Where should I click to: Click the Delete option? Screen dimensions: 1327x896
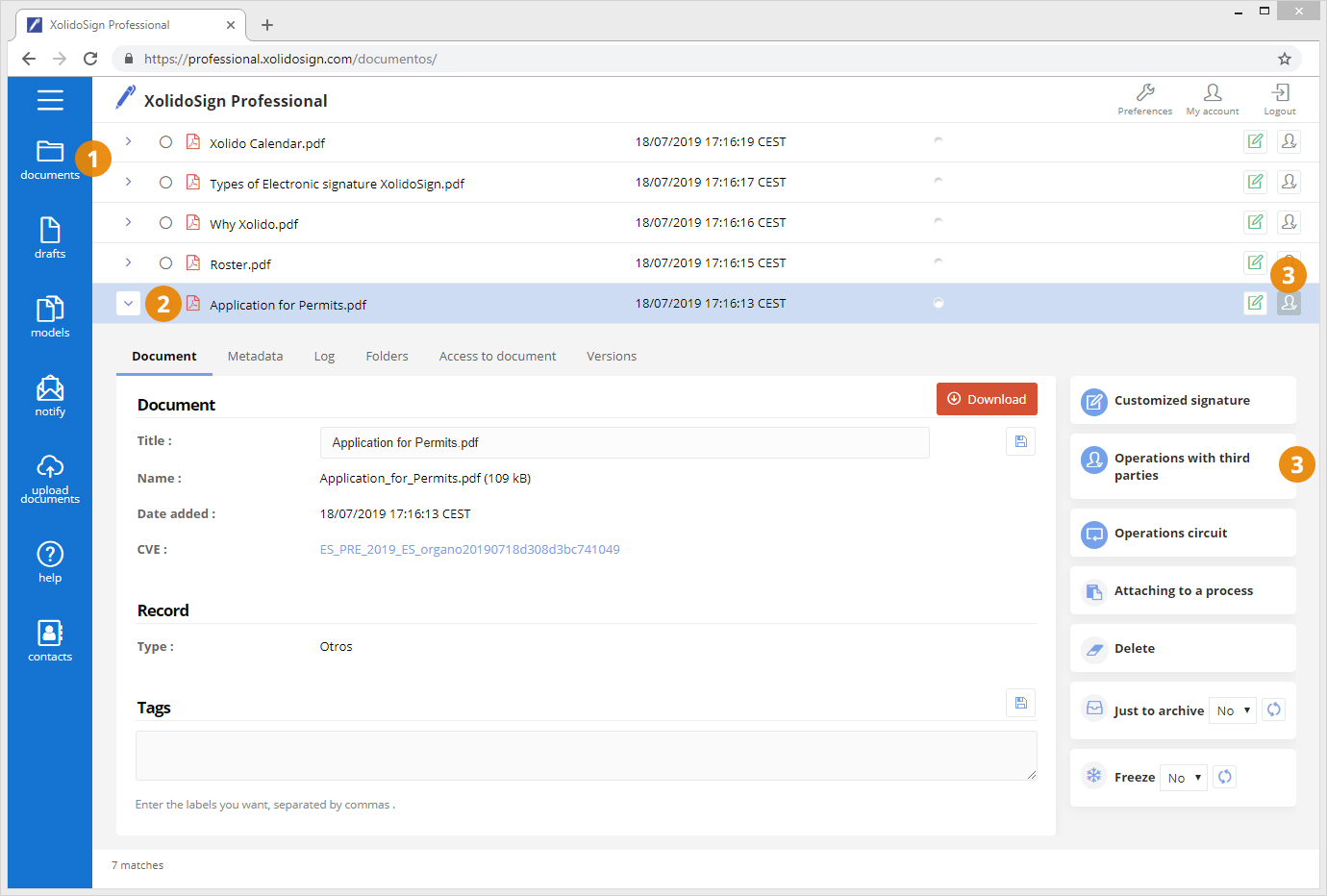tap(1183, 648)
